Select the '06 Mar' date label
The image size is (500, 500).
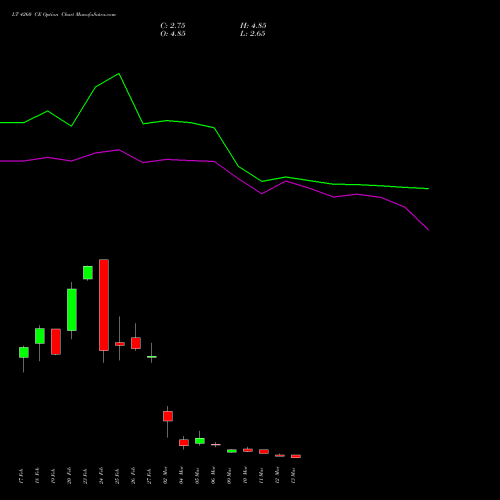[213, 476]
